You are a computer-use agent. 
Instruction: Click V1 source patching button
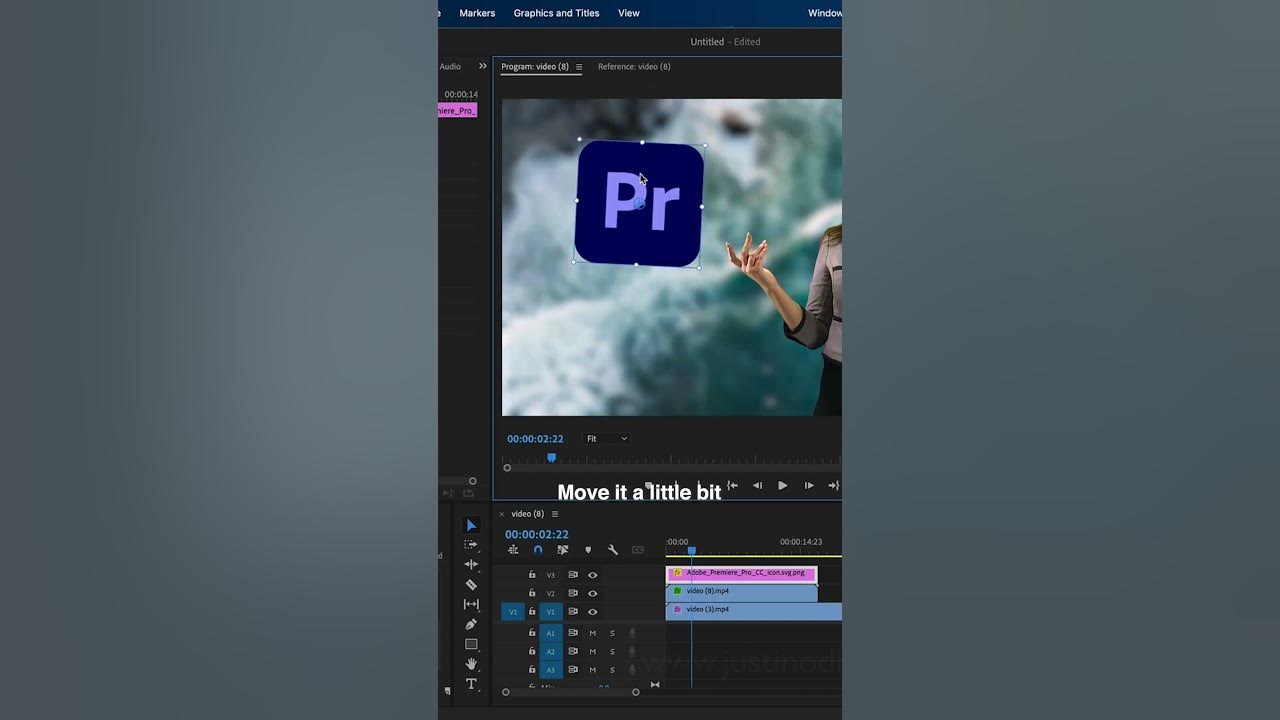click(x=513, y=612)
